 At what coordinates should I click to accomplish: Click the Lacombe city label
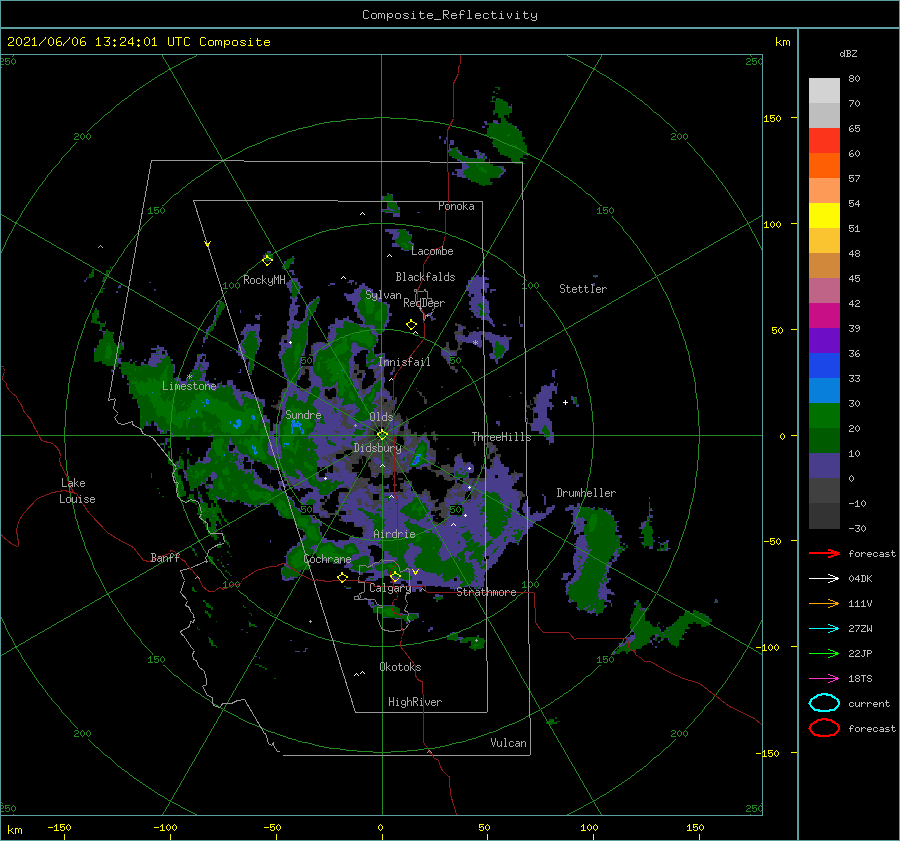click(x=432, y=251)
